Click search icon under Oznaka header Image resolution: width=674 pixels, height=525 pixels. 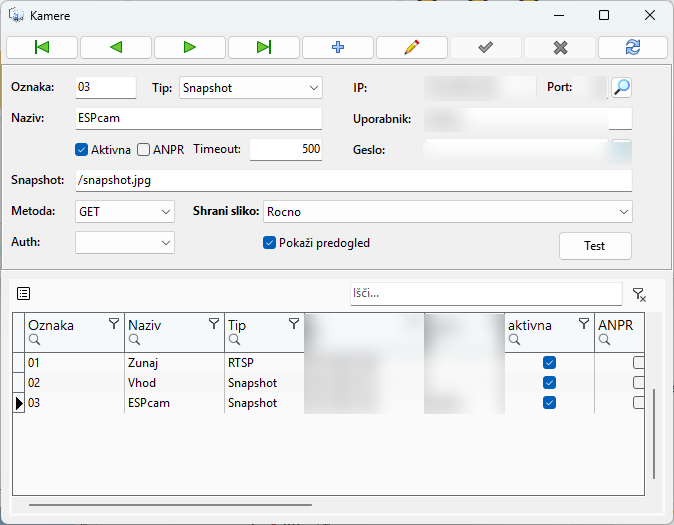34,340
